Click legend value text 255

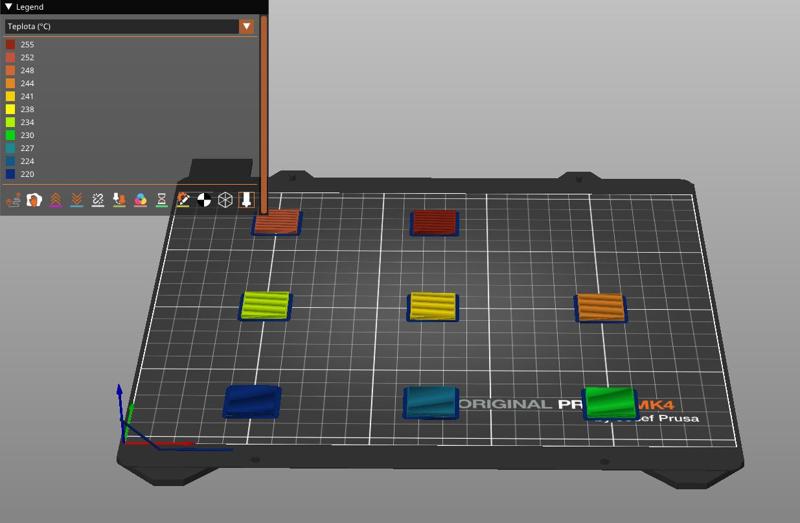[x=27, y=44]
